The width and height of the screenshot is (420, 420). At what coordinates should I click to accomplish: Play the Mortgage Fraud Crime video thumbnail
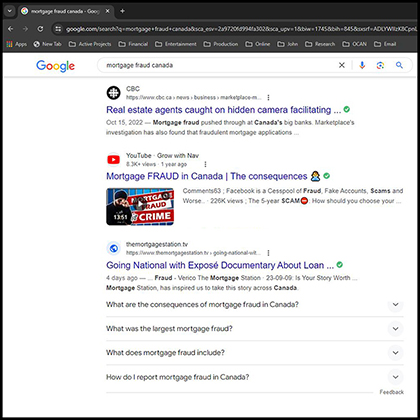click(140, 207)
